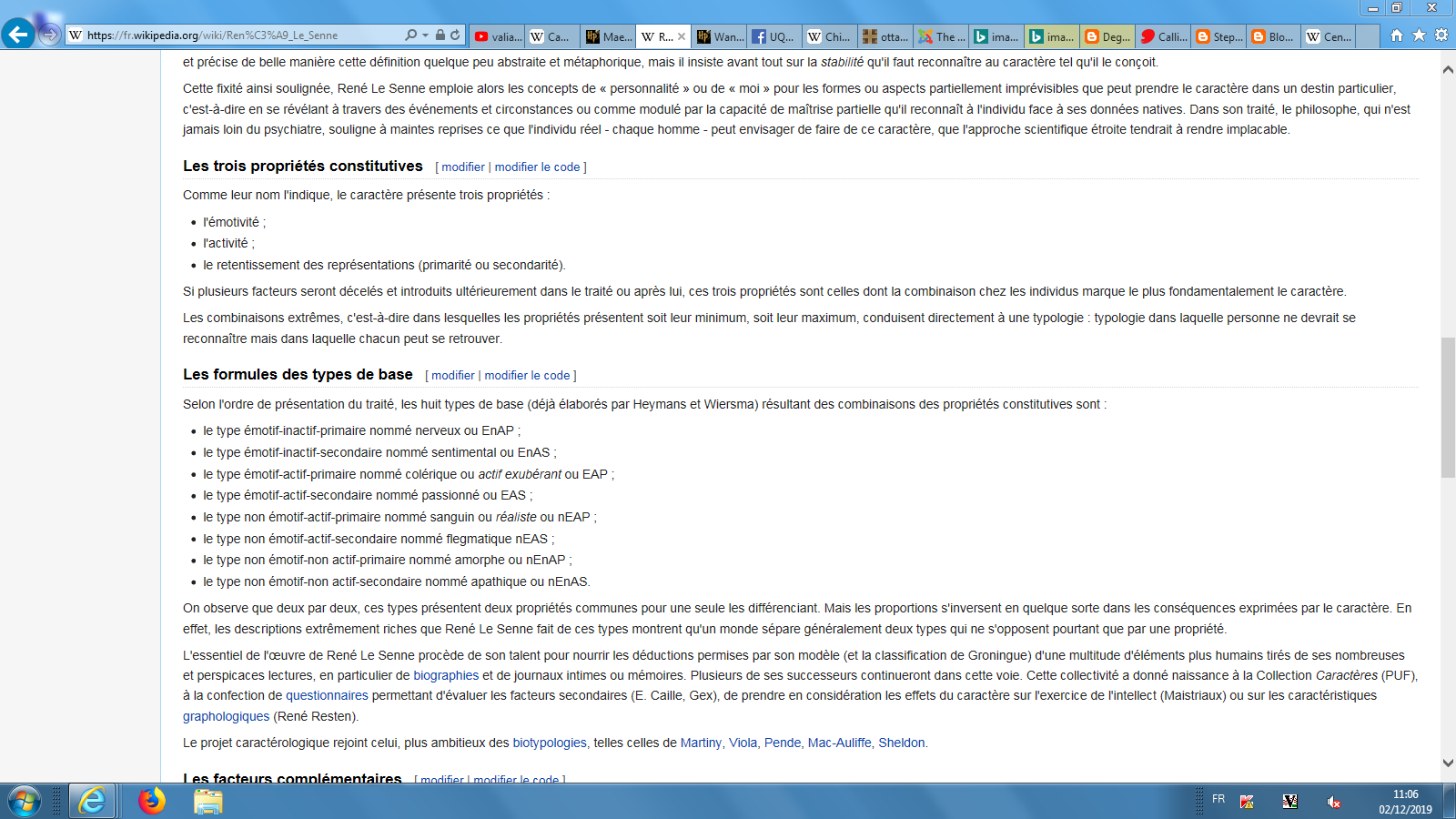The width and height of the screenshot is (1456, 819).
Task: Open the Kaspersky tray icon
Action: point(1247,802)
